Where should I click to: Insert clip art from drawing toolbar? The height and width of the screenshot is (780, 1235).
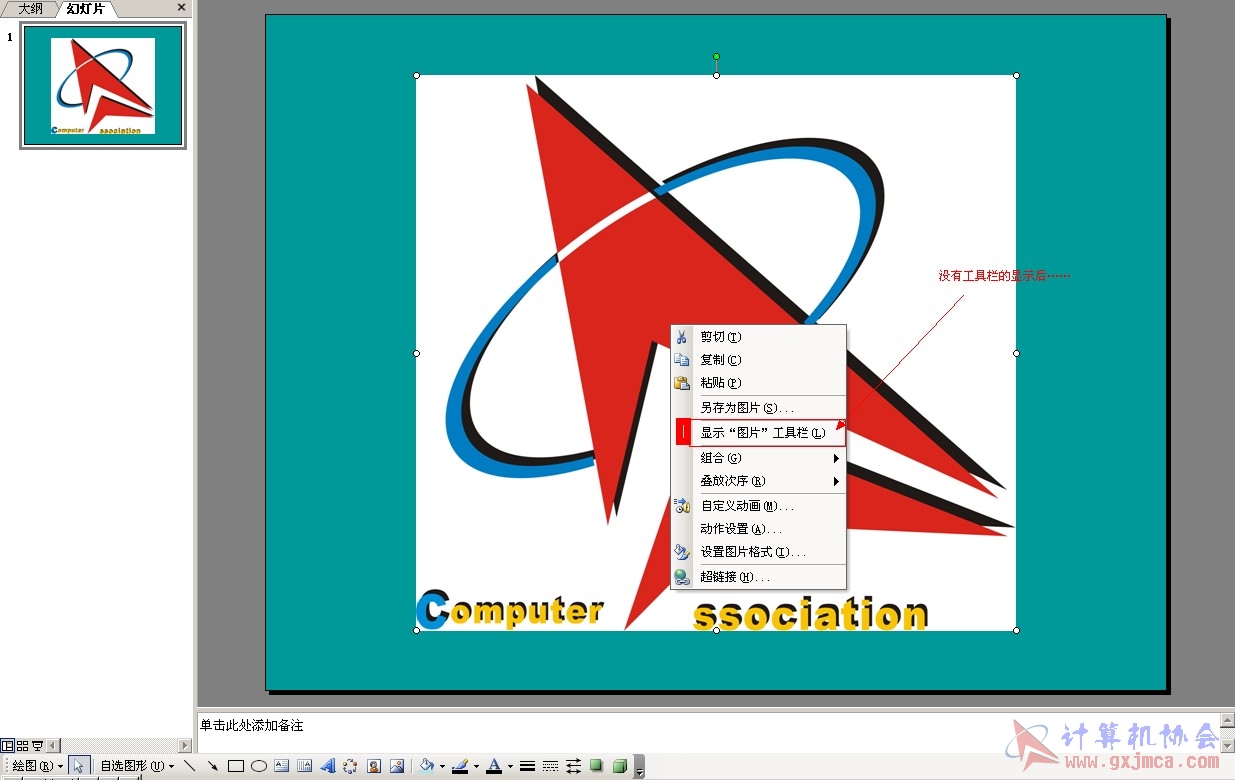(373, 766)
